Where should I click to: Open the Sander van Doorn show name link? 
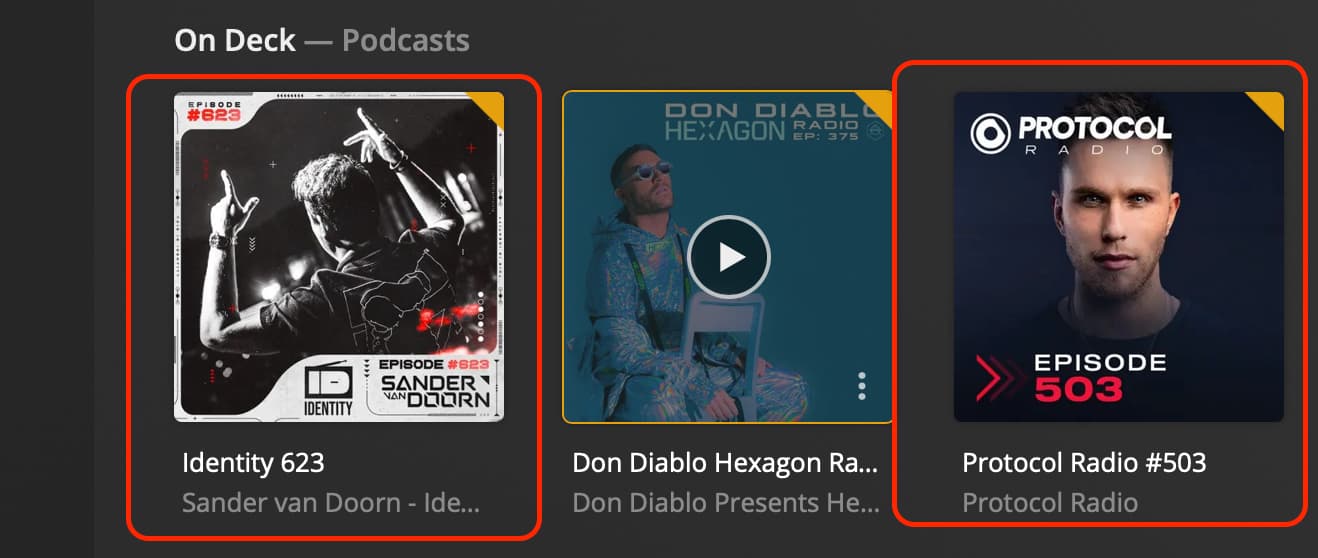[331, 502]
